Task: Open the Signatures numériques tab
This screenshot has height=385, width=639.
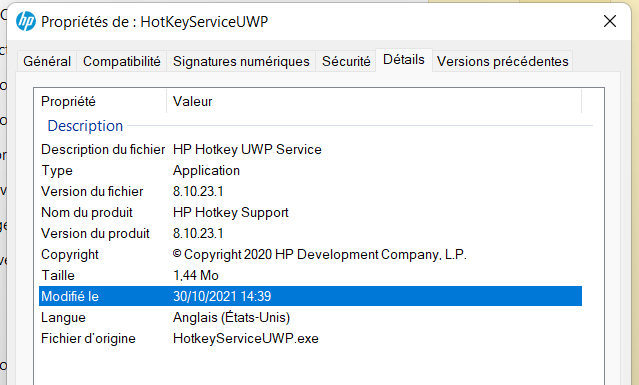Action: click(241, 61)
